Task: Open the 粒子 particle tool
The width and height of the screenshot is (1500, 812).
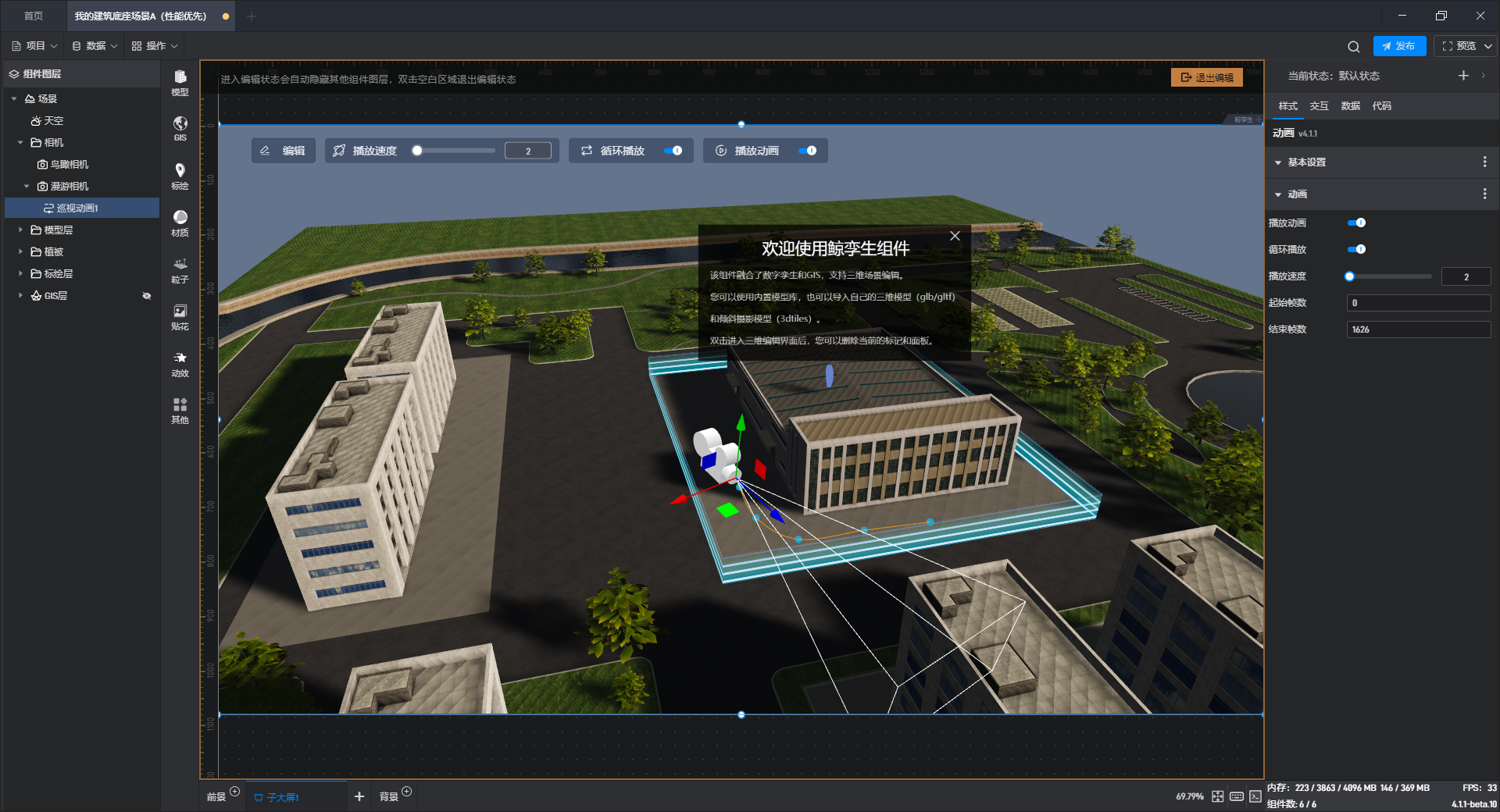Action: tap(180, 269)
